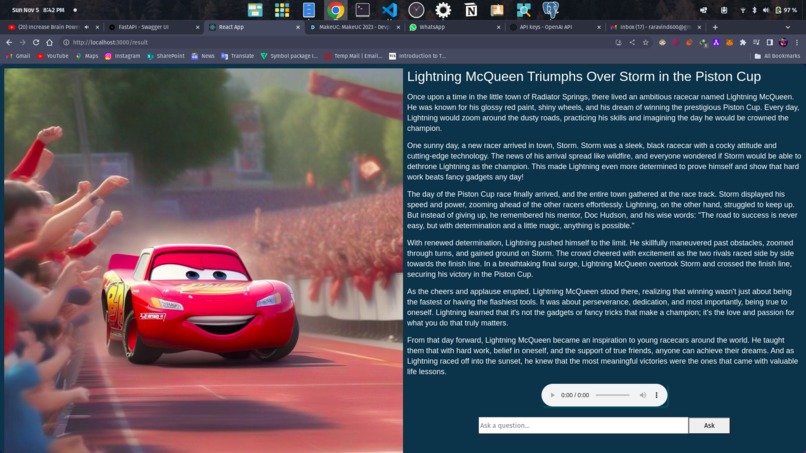The height and width of the screenshot is (453, 806).
Task: Open the 'Temp Mail | Email...' bookmark
Action: coord(353,56)
